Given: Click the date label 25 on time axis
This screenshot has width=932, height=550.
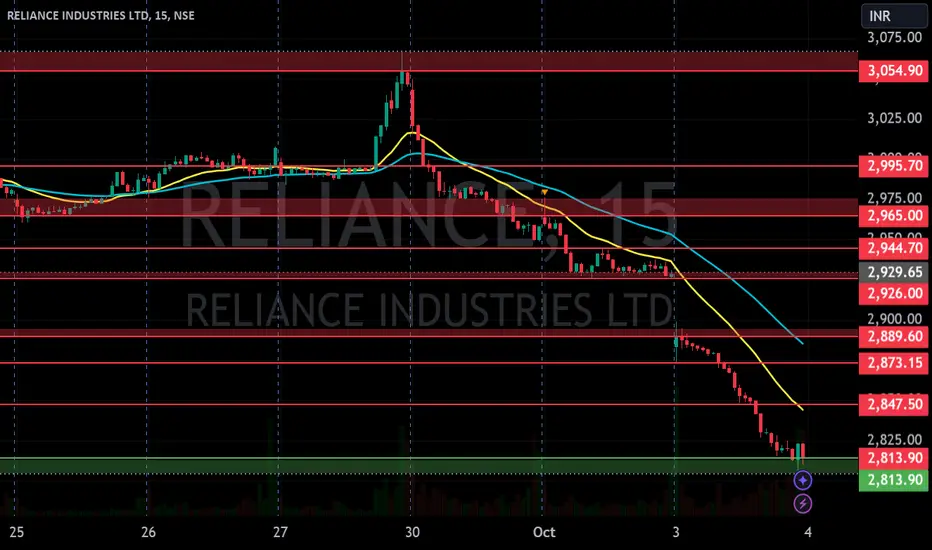Looking at the screenshot, I should click(x=17, y=532).
